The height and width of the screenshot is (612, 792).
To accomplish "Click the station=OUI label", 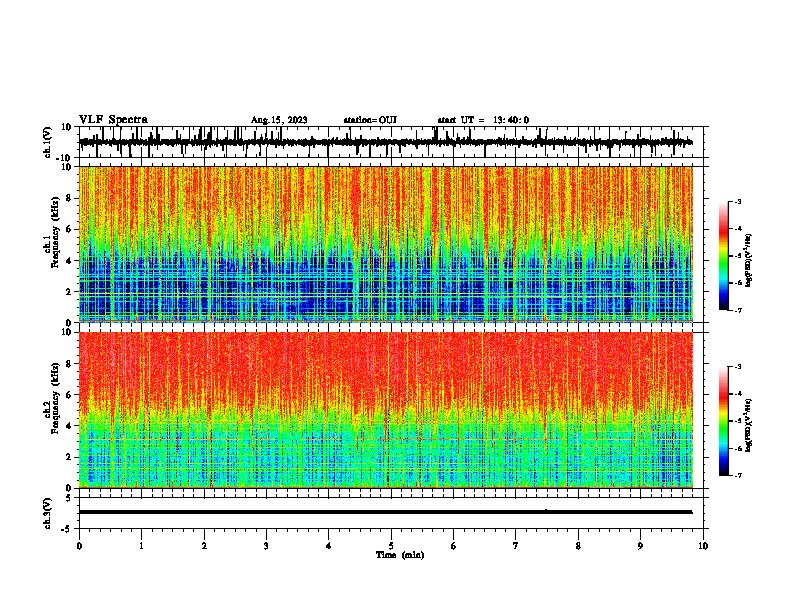I will point(370,120).
